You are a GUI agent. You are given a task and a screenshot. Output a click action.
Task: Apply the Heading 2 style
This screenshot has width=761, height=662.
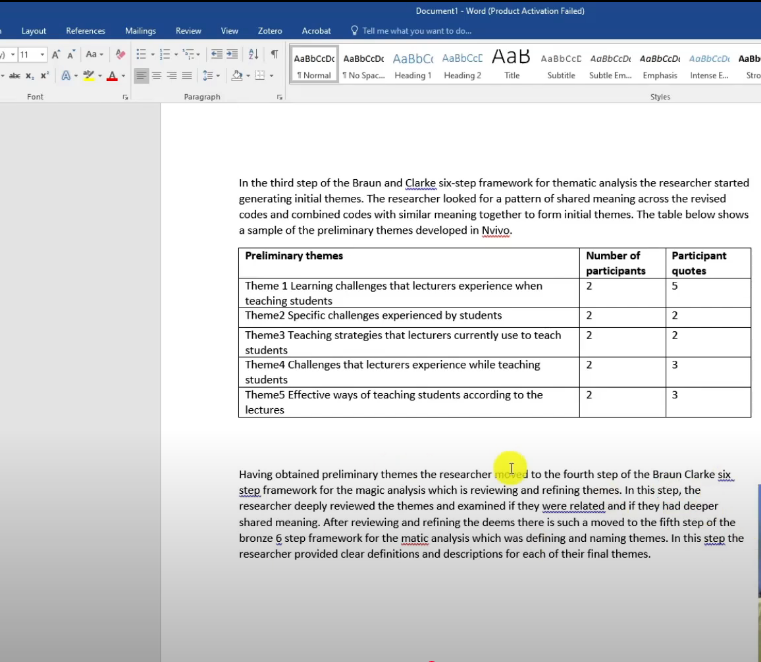pos(463,65)
